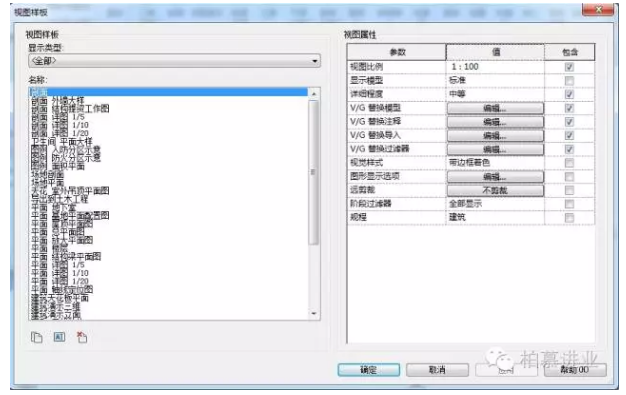Uncheck include for V/G 替换模型
The image size is (626, 395).
click(x=569, y=108)
